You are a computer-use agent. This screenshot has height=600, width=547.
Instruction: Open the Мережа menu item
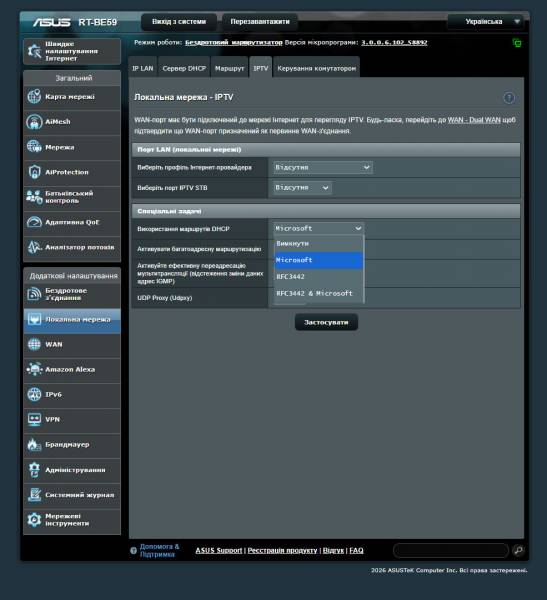(x=72, y=147)
